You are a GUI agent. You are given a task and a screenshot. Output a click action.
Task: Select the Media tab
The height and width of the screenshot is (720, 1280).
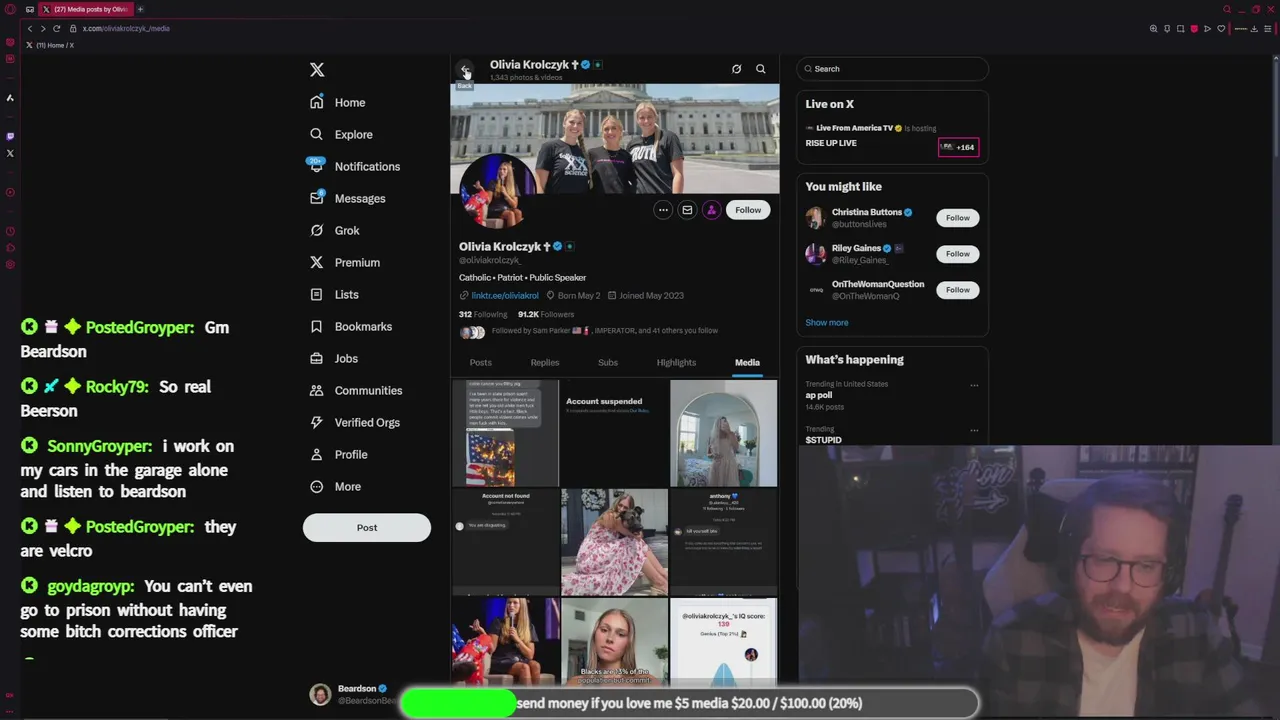click(747, 362)
